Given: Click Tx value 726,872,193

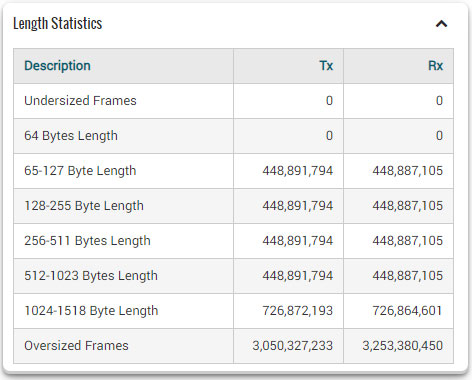Looking at the screenshot, I should tap(298, 311).
